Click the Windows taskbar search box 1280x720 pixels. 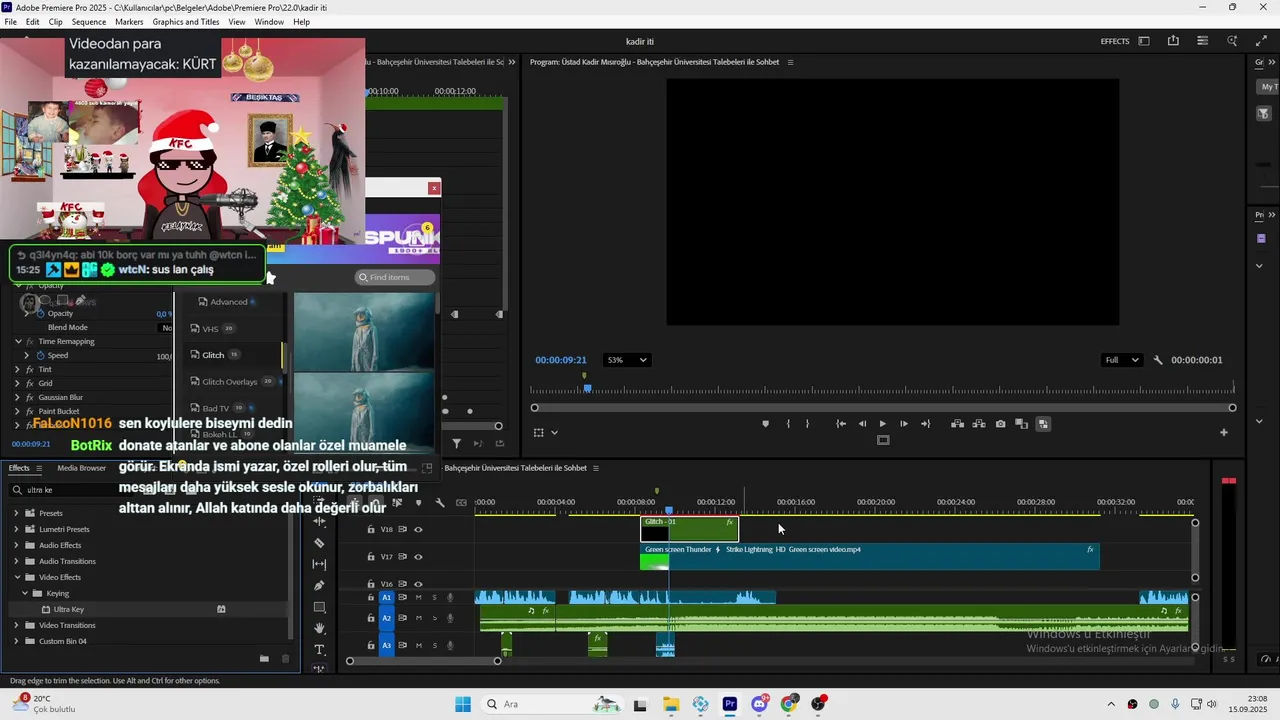(550, 704)
